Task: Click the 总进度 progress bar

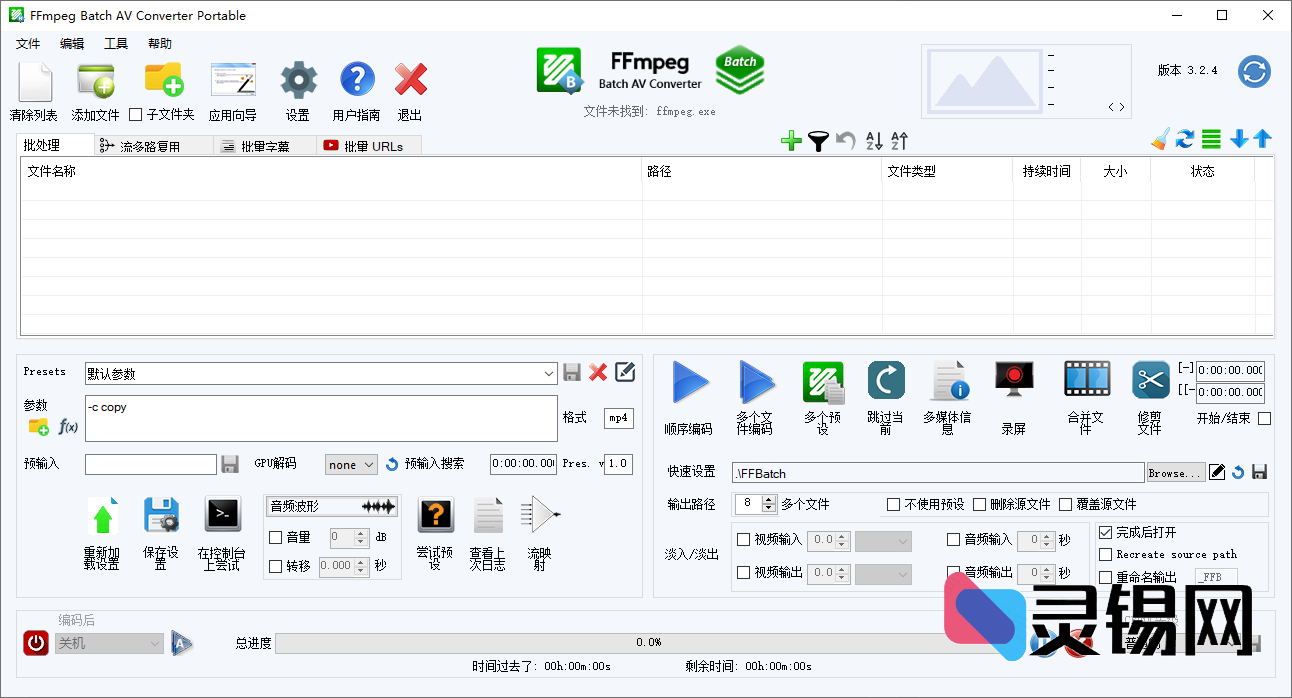Action: (x=648, y=643)
